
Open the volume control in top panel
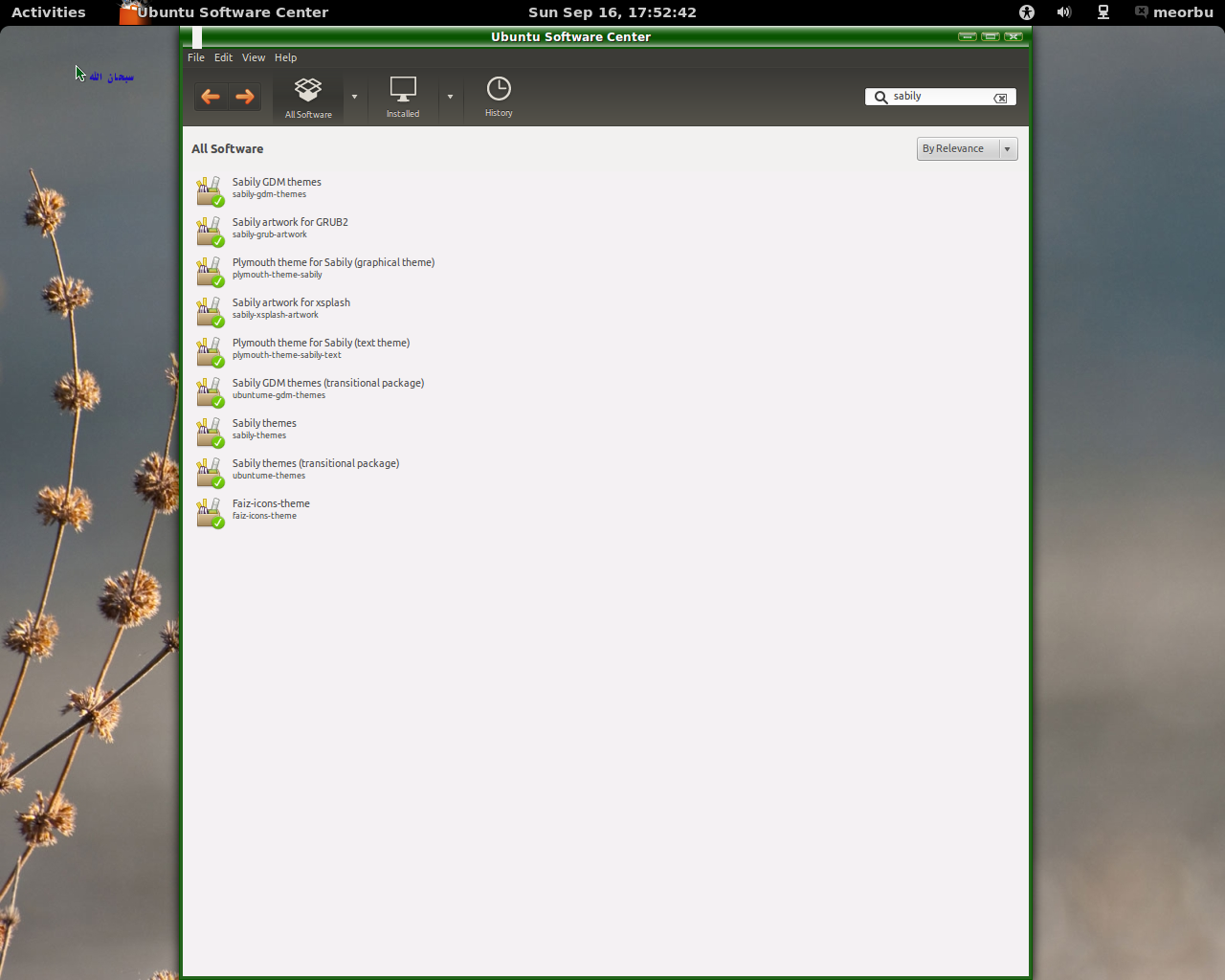(x=1064, y=12)
